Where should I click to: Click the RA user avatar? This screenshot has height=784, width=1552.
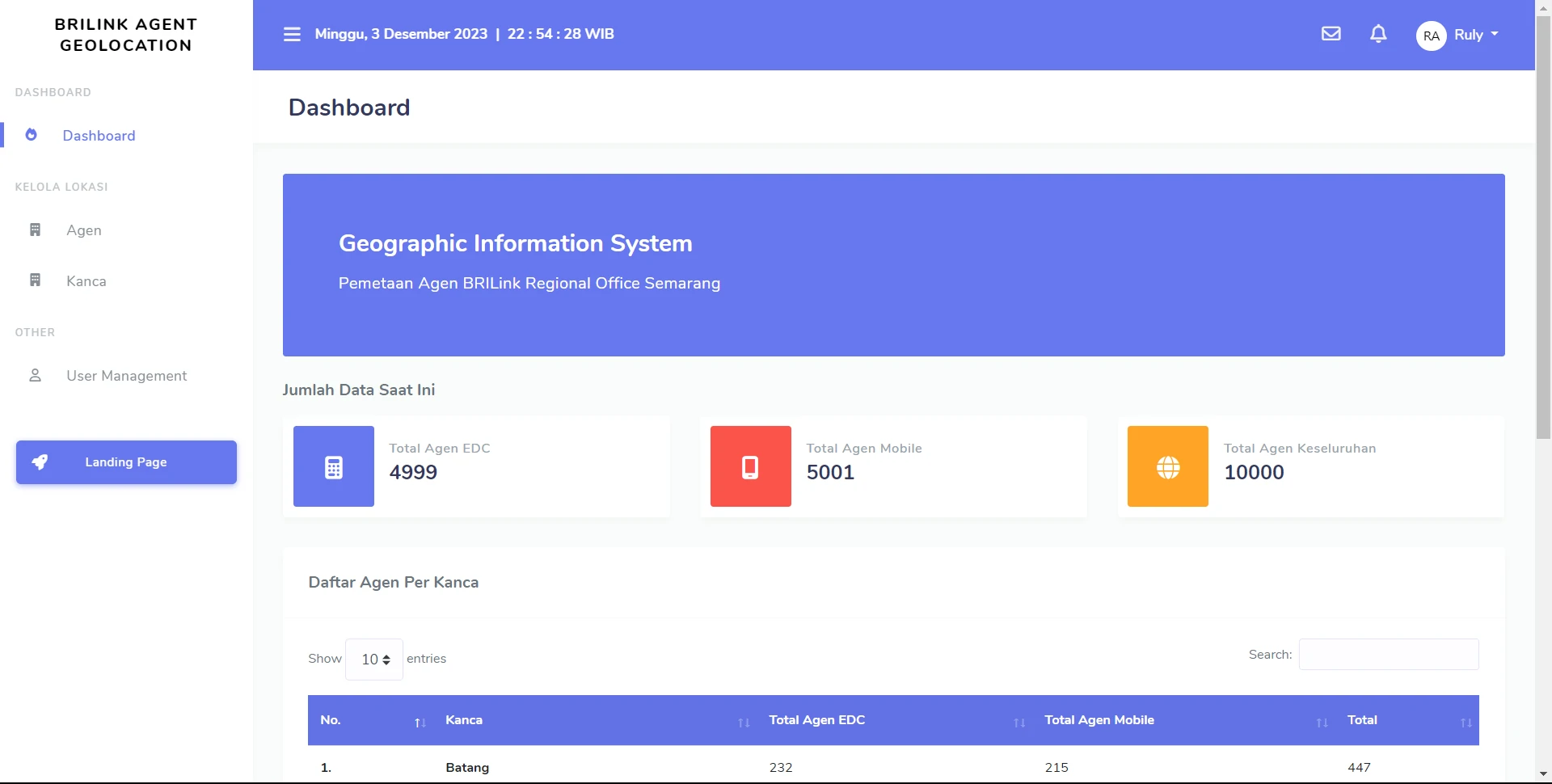pyautogui.click(x=1431, y=36)
